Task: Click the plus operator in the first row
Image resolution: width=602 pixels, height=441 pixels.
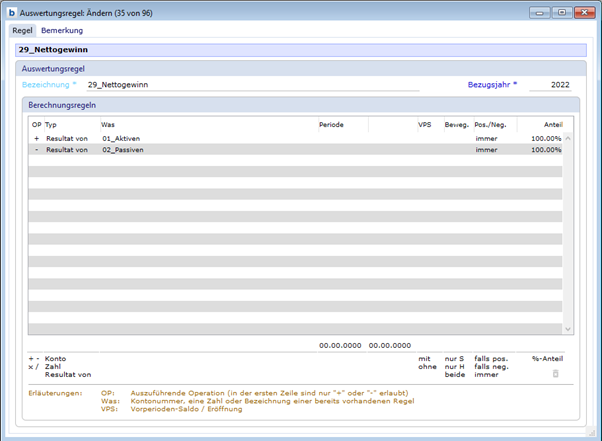Action: coord(36,138)
